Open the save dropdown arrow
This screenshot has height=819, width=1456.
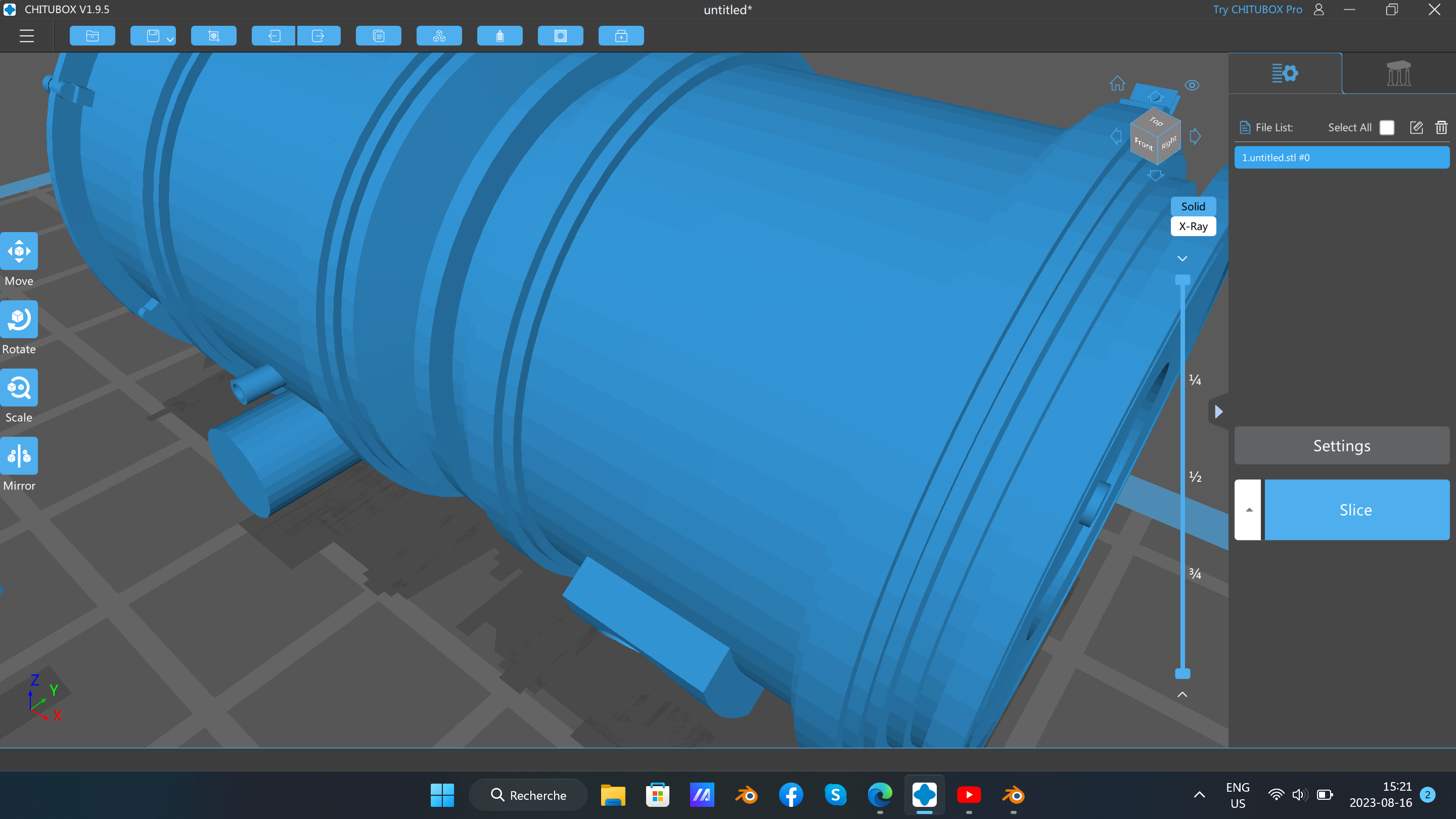point(170,39)
